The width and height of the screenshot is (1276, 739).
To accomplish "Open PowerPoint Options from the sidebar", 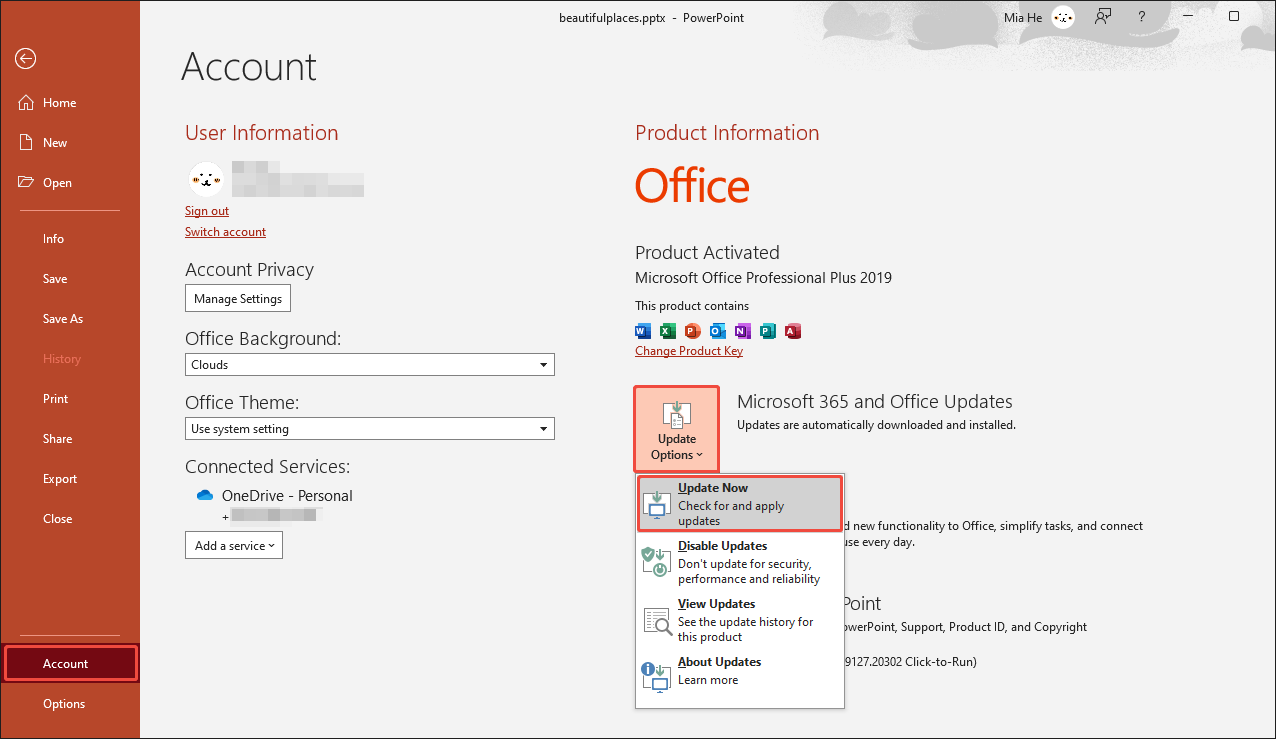I will (x=63, y=703).
